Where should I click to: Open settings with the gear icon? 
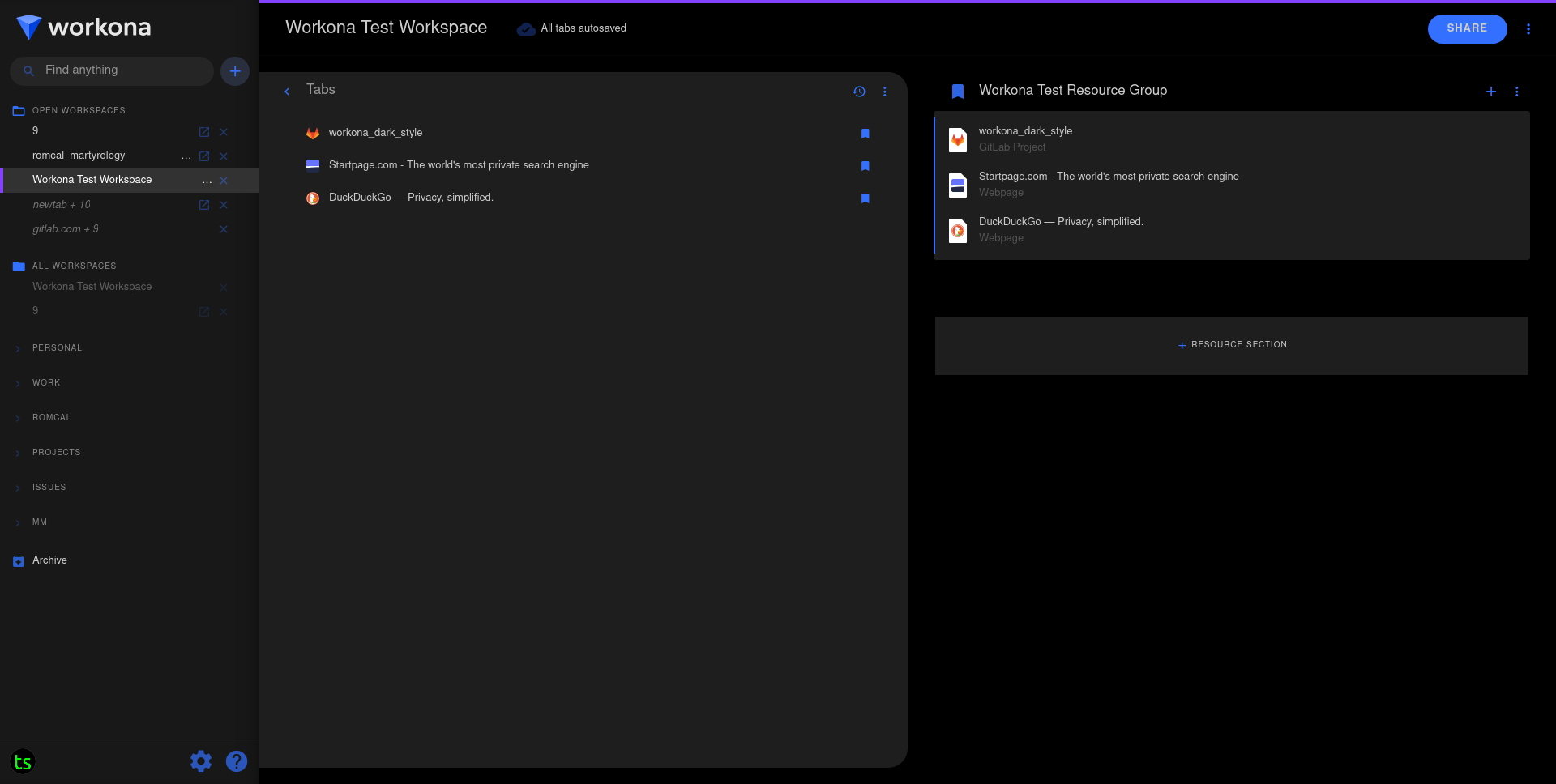(x=201, y=761)
